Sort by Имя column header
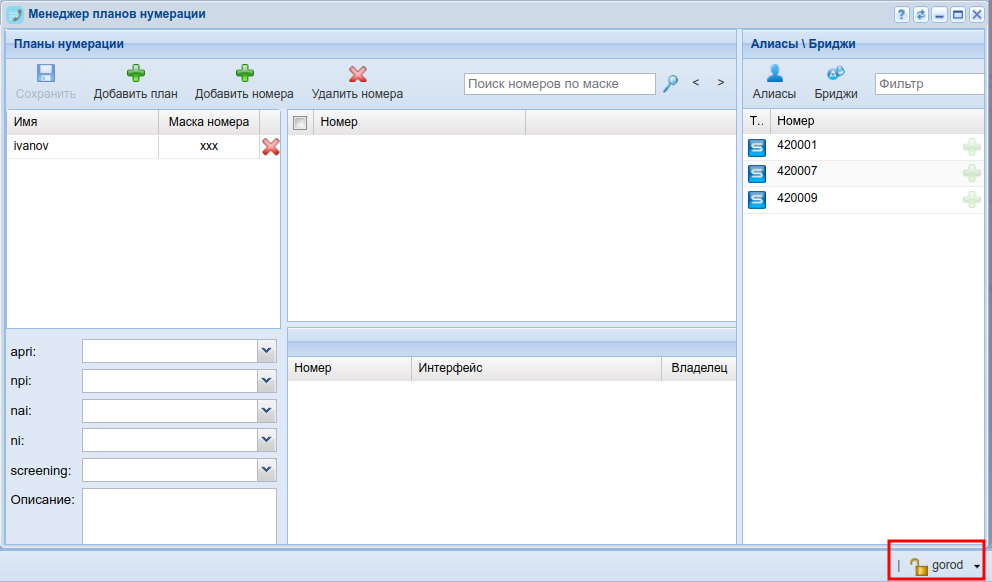This screenshot has width=992, height=582. click(x=82, y=122)
